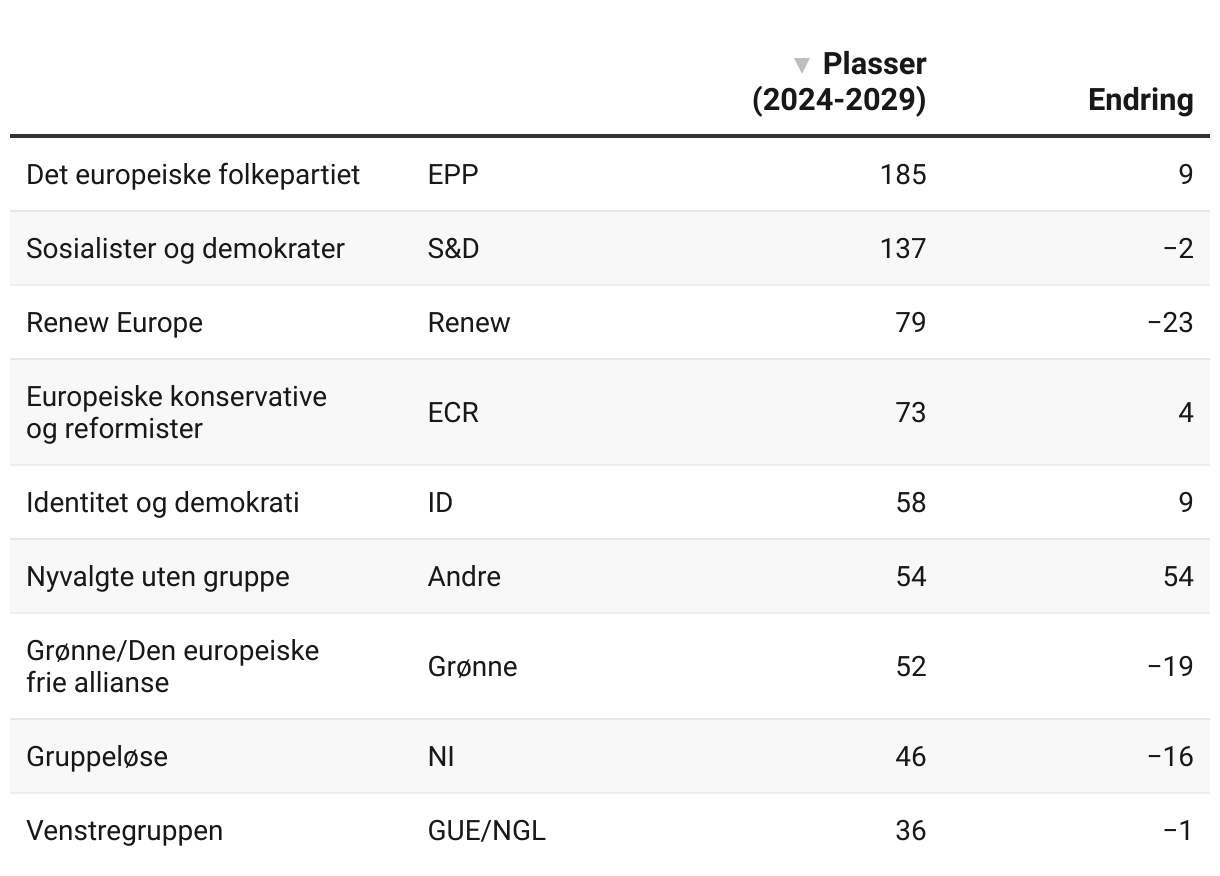Viewport: 1220px width, 876px height.
Task: Click the ECR abbreviation cell
Action: (x=453, y=412)
